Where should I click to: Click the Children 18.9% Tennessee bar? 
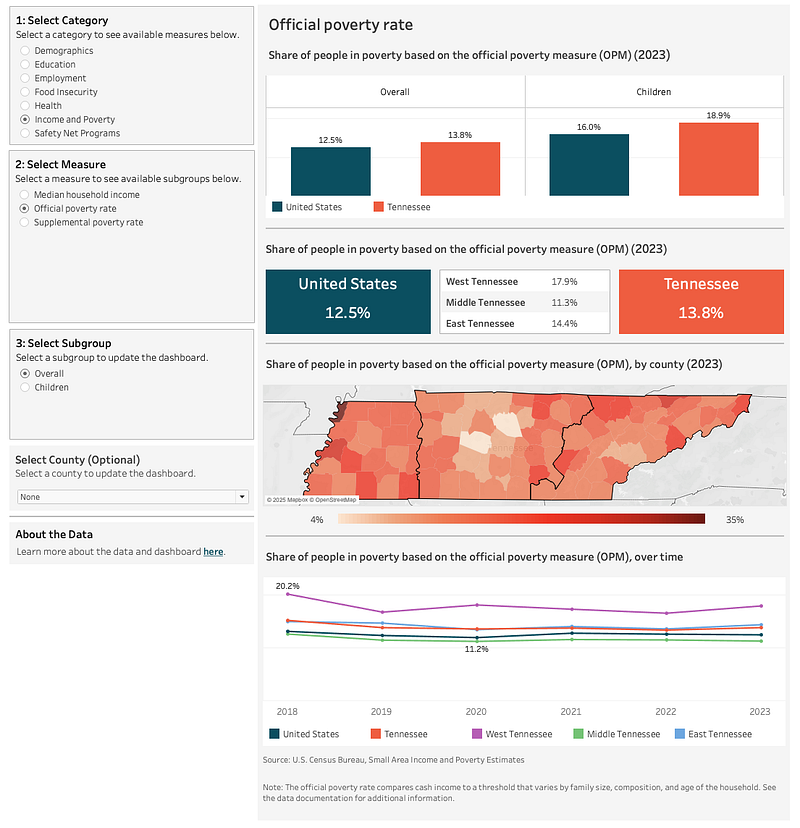coord(718,159)
